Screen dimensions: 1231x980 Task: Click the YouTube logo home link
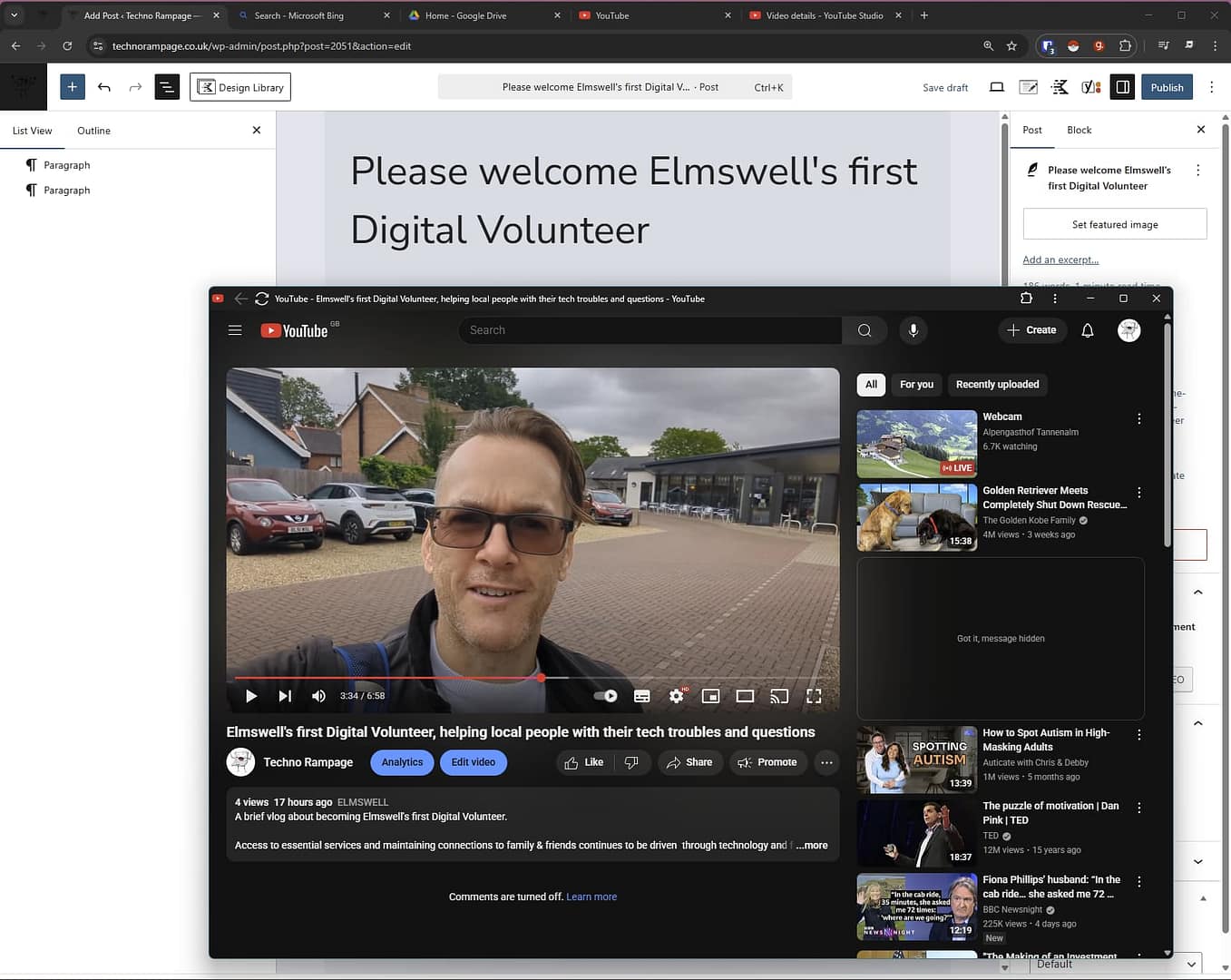click(x=296, y=330)
